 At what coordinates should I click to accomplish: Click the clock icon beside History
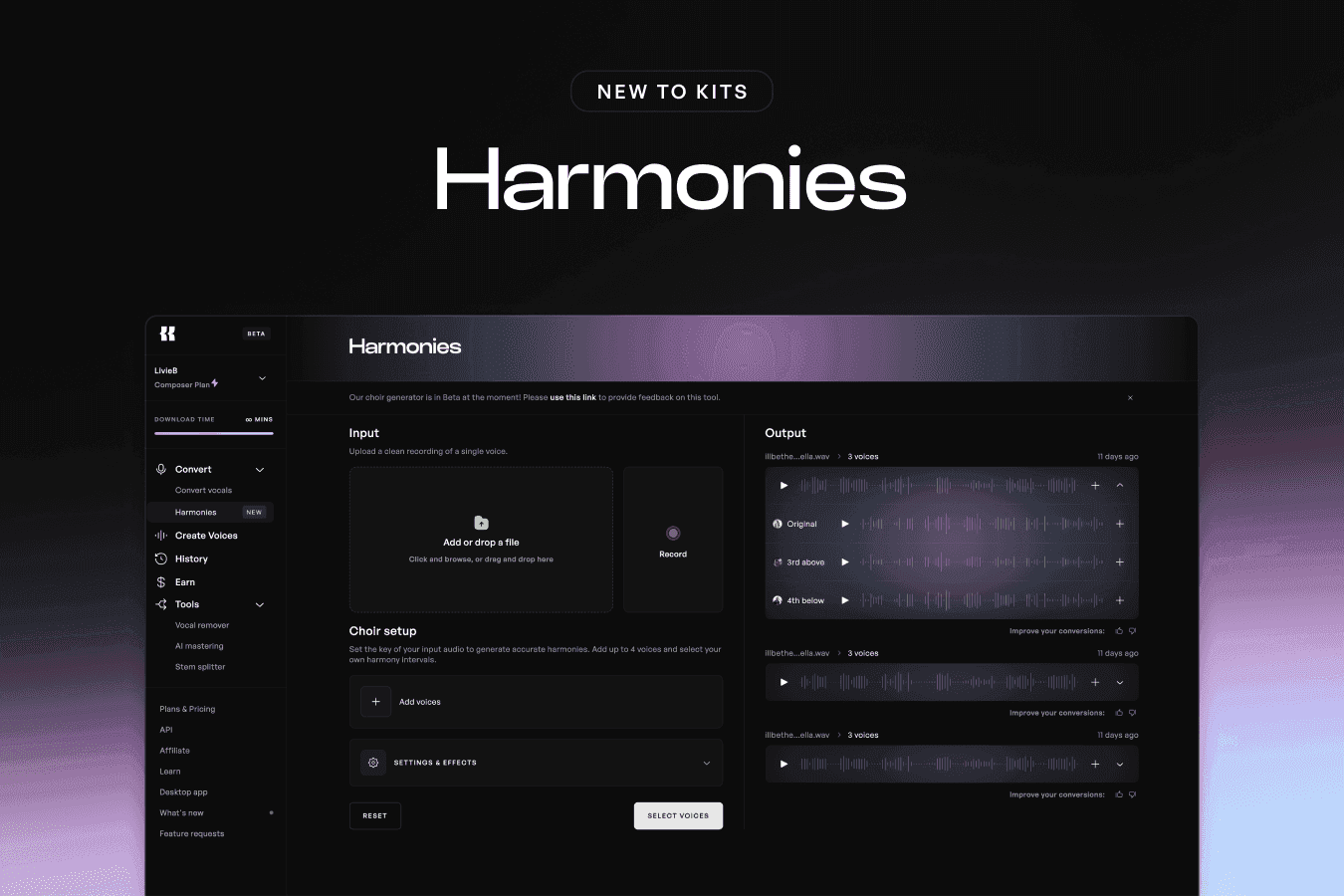(161, 559)
